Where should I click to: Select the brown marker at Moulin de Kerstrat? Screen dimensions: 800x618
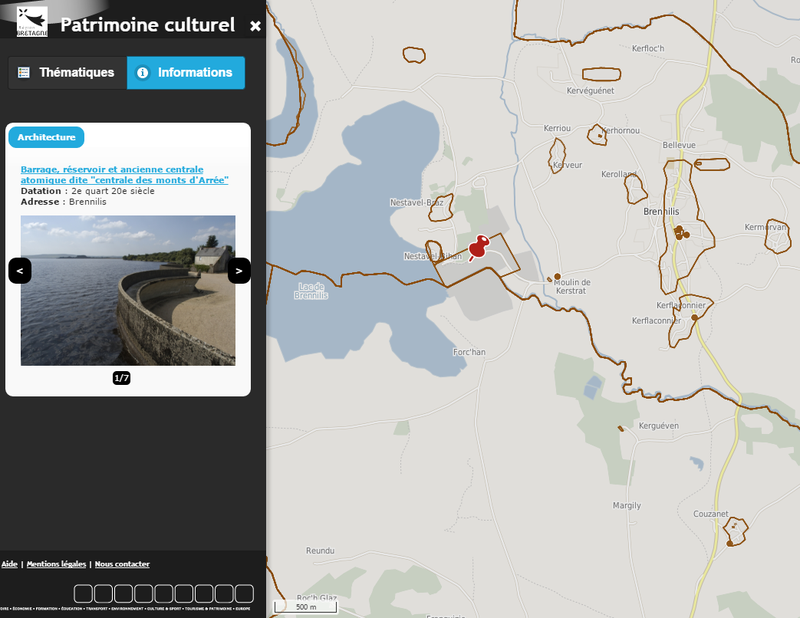click(x=557, y=277)
